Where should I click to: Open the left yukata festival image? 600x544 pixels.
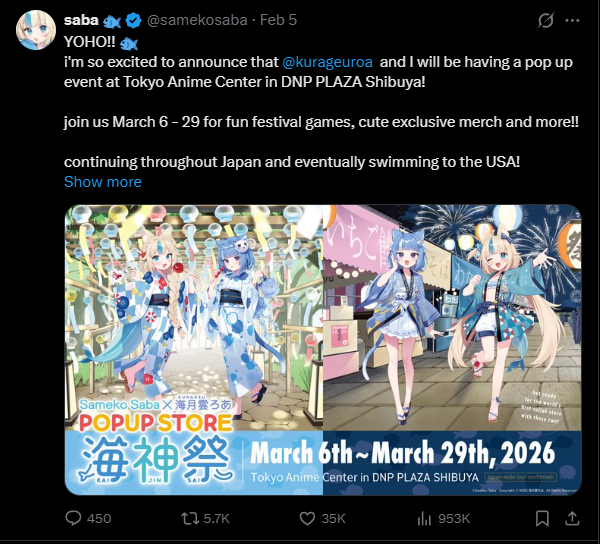[194, 350]
